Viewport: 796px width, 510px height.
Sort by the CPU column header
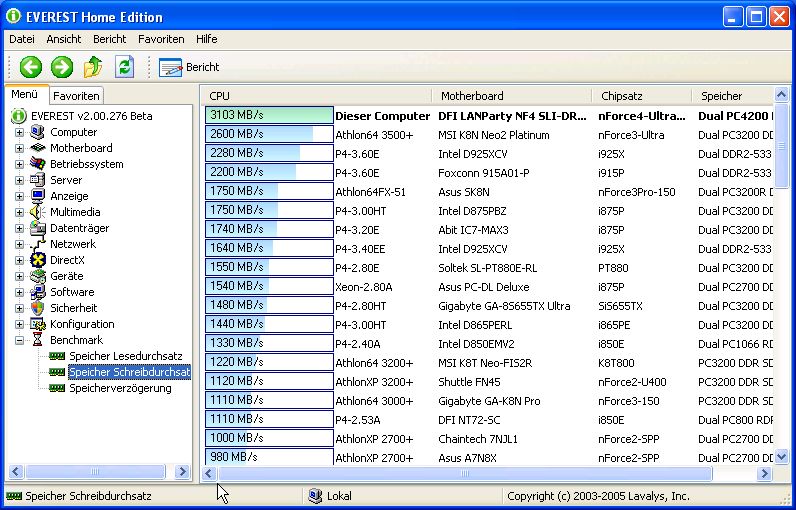pyautogui.click(x=317, y=96)
